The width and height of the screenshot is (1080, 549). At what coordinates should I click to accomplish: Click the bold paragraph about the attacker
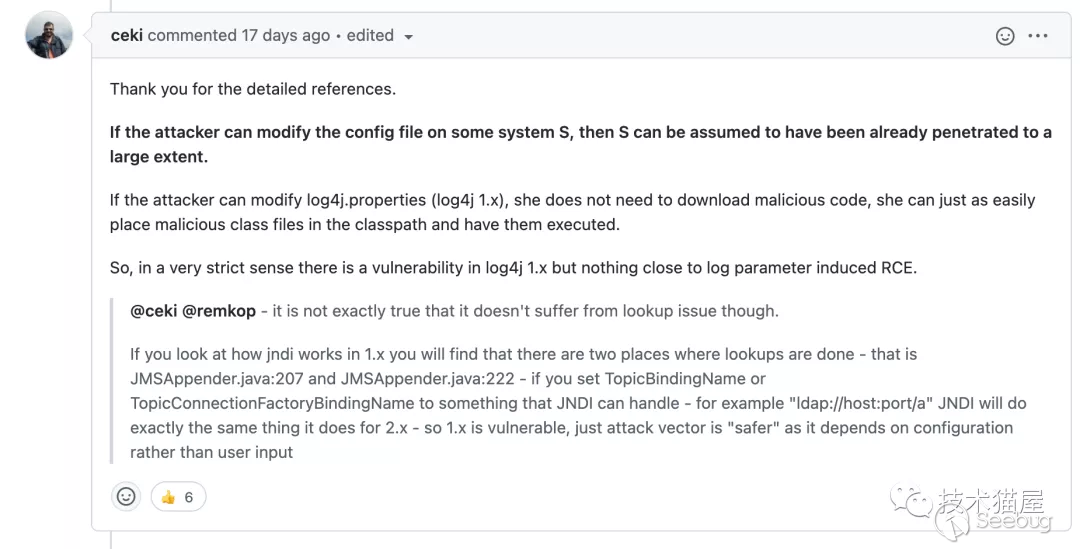(x=580, y=145)
